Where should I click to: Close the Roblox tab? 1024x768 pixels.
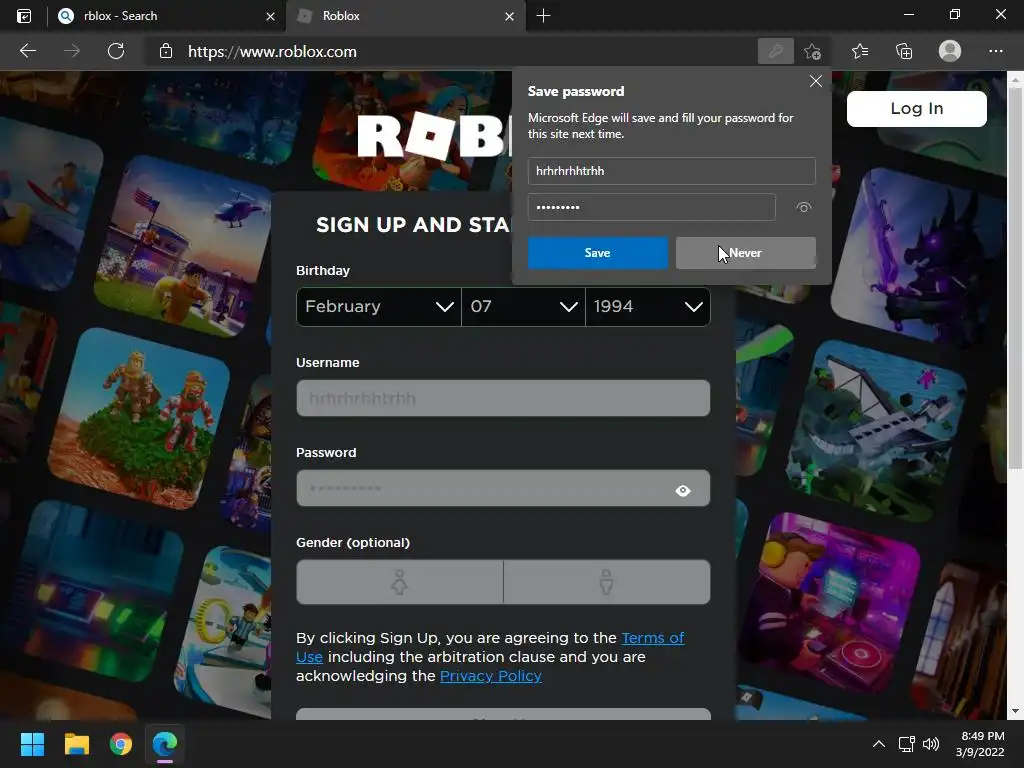point(509,16)
